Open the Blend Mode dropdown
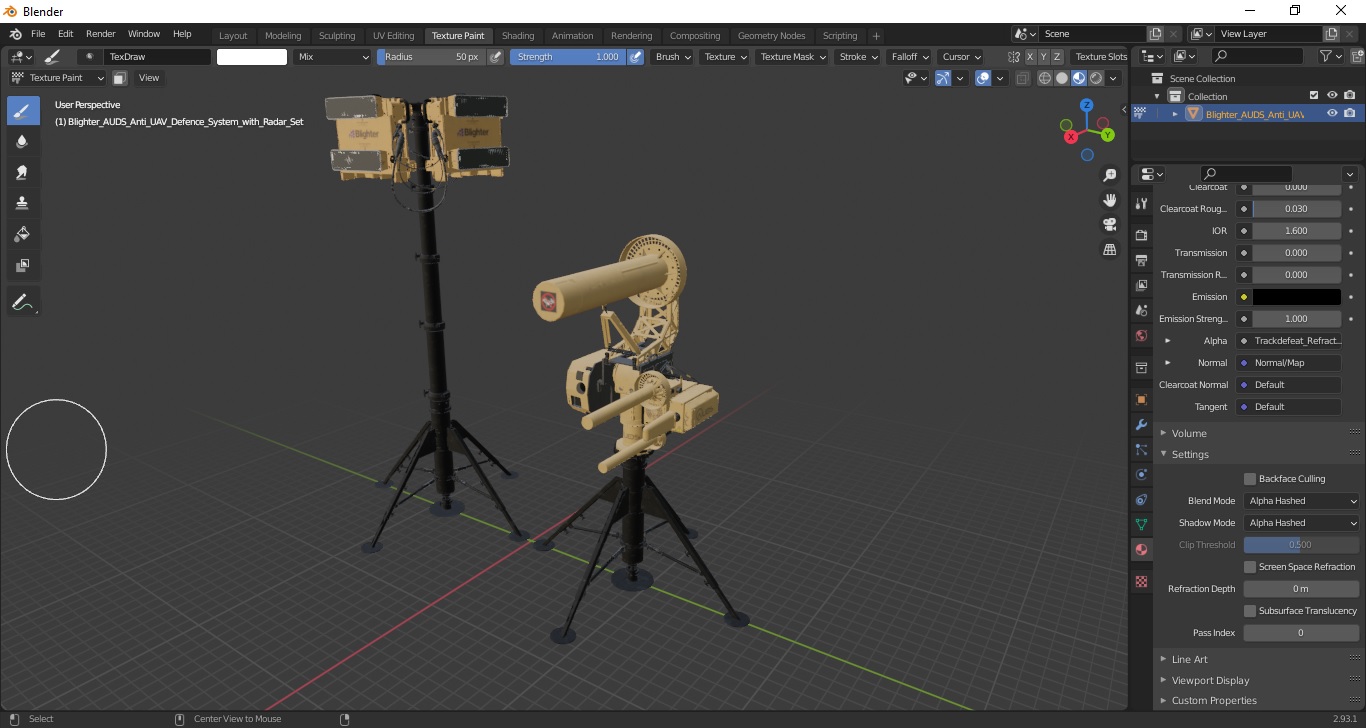 click(x=1301, y=501)
